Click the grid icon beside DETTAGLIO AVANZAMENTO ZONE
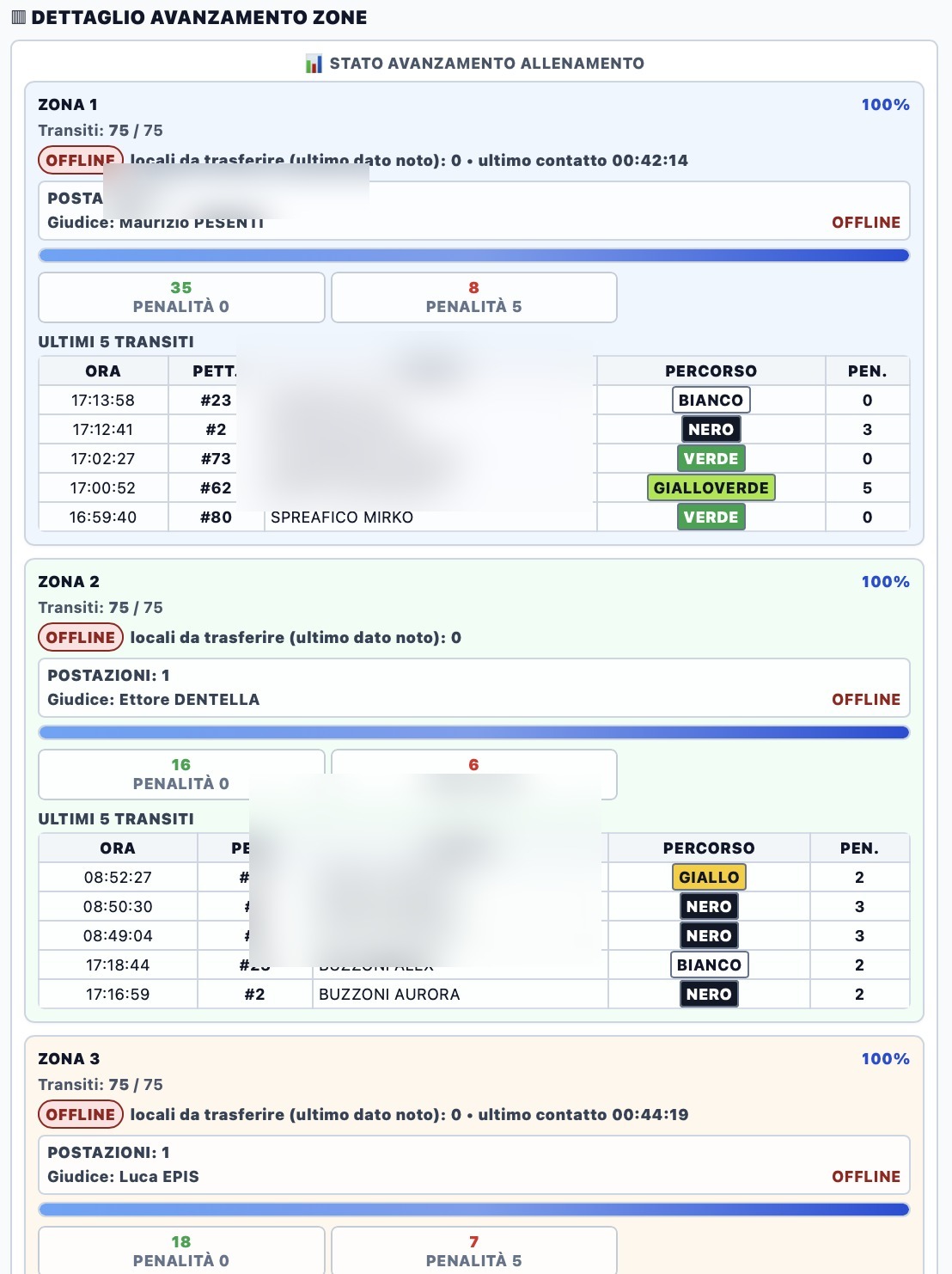This screenshot has height=1274, width=952. tap(19, 17)
